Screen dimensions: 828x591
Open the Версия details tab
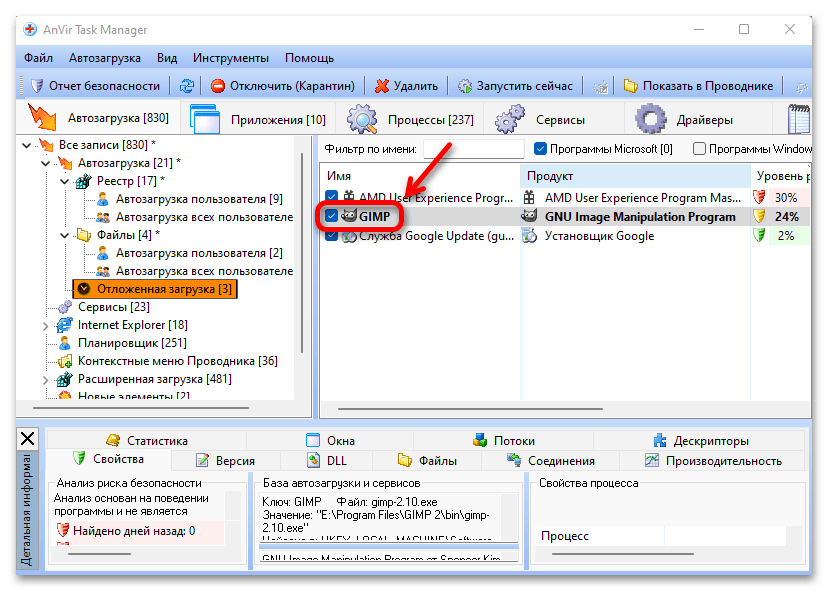click(226, 461)
